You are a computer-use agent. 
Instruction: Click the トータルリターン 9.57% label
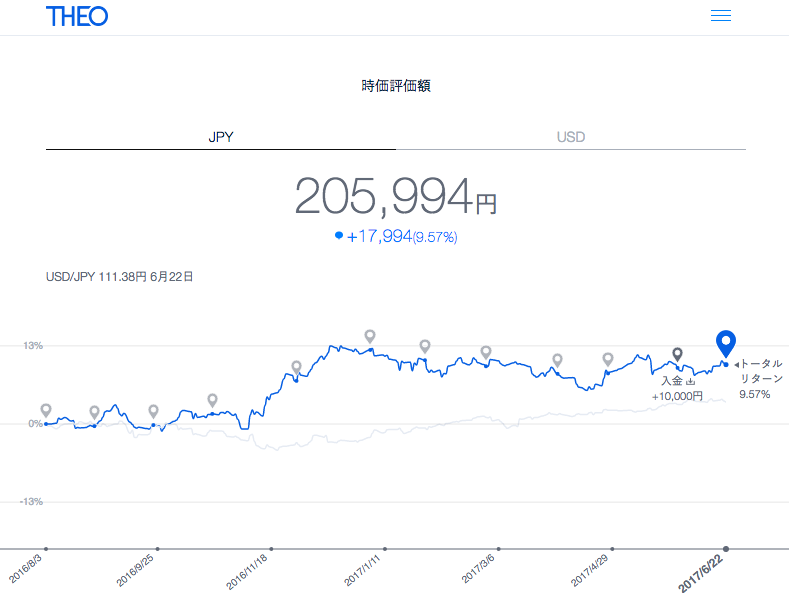click(x=760, y=379)
